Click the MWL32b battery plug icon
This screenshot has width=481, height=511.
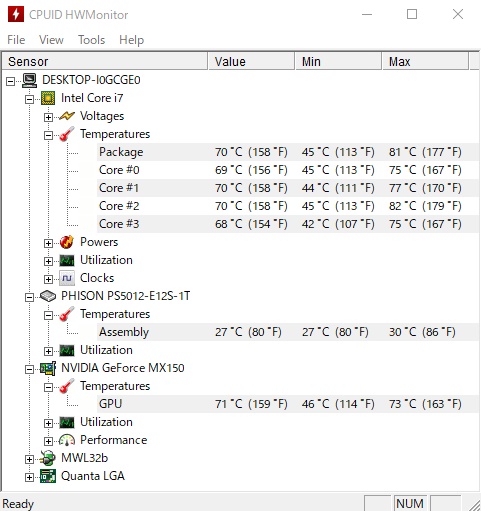(x=48, y=458)
